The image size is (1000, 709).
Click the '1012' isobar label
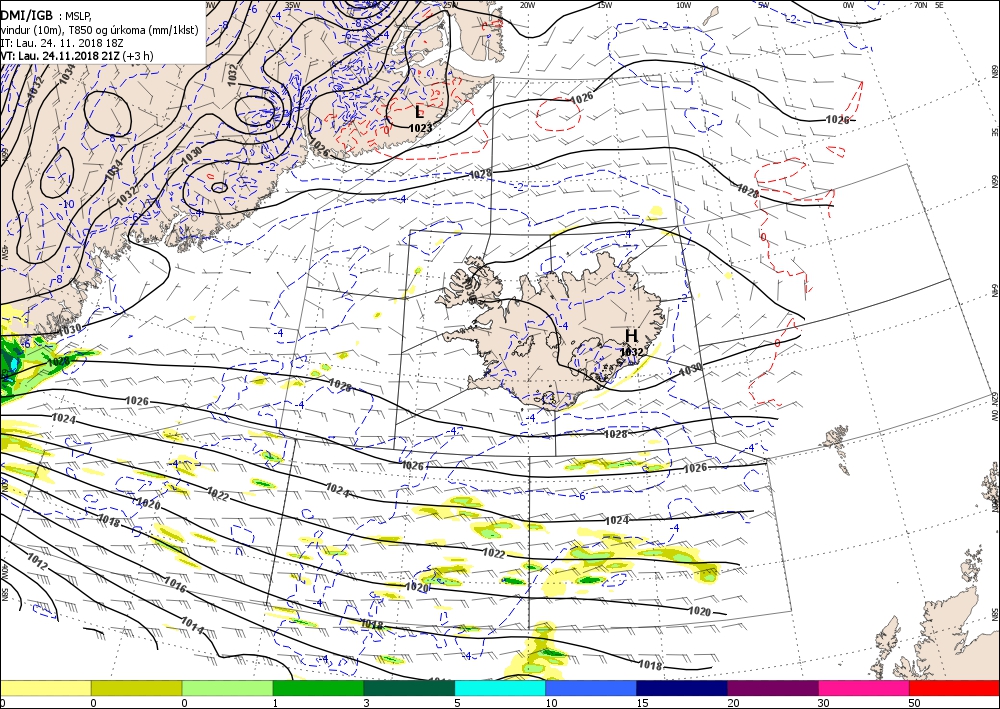[37, 561]
